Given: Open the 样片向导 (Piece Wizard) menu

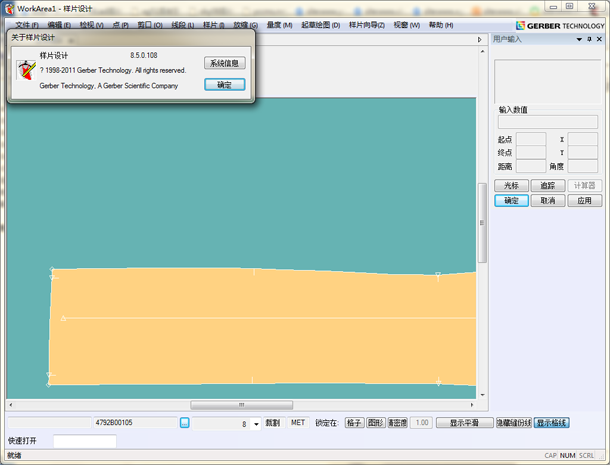Looking at the screenshot, I should (x=366, y=25).
